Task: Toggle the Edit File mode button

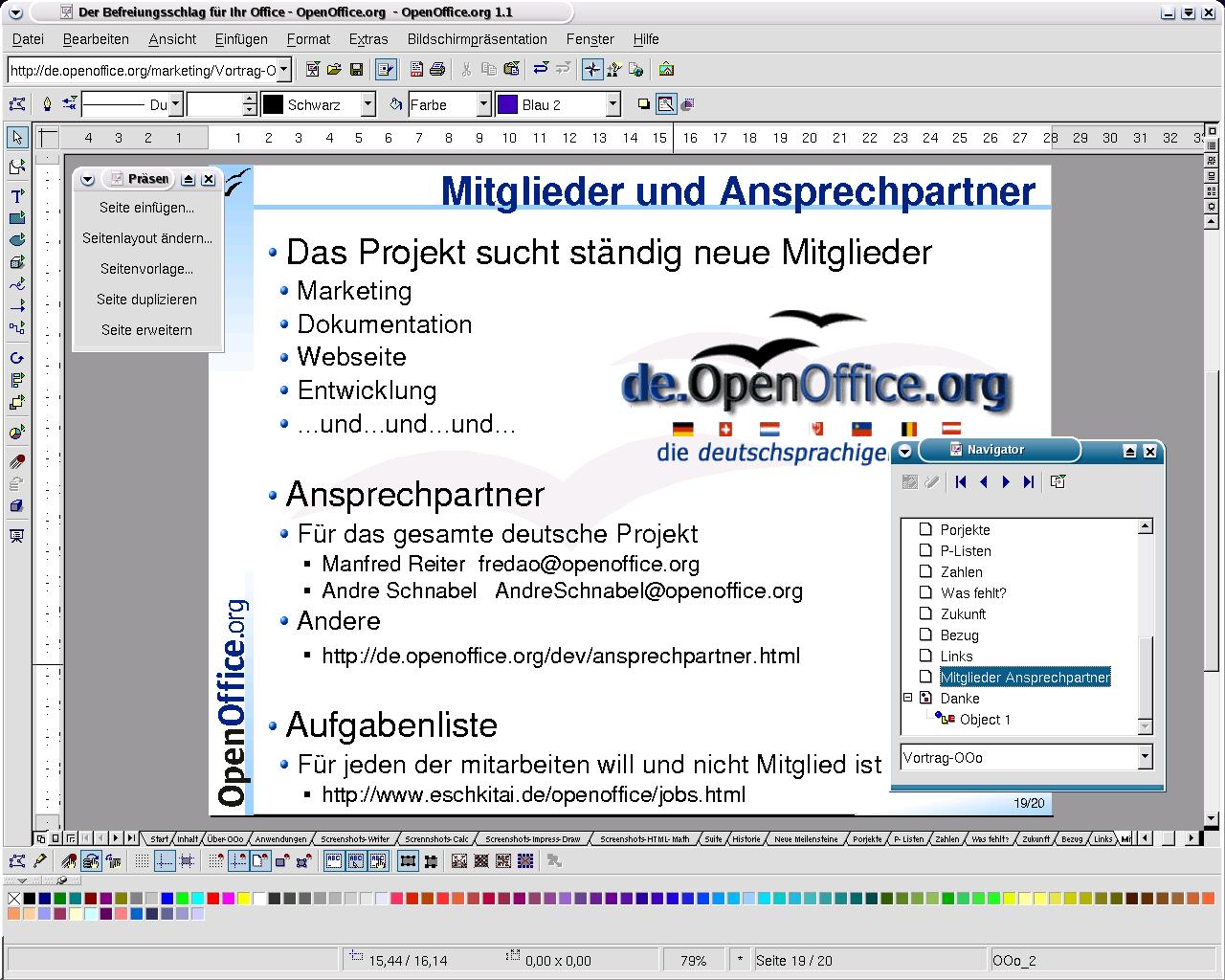Action: (386, 70)
